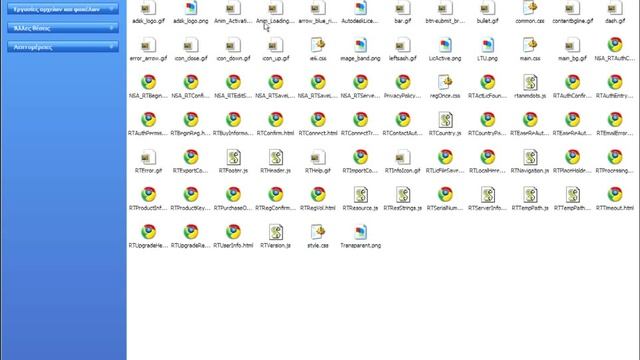The height and width of the screenshot is (360, 640).
Task: Select the RTCountry.js script file
Action: 445,120
